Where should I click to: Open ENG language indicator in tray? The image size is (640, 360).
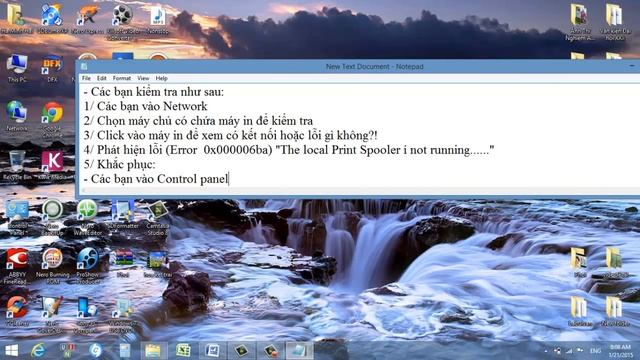[x=595, y=351]
